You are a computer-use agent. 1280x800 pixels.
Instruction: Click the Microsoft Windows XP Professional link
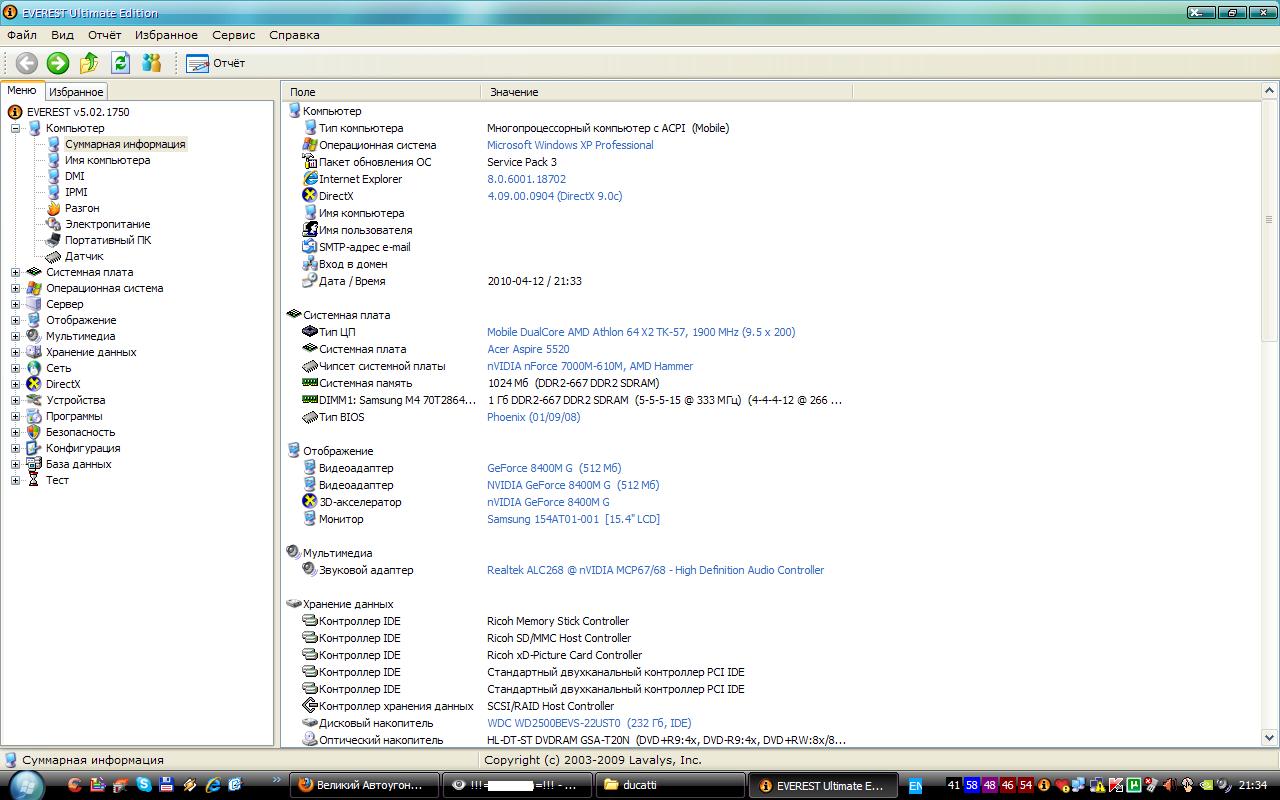569,145
